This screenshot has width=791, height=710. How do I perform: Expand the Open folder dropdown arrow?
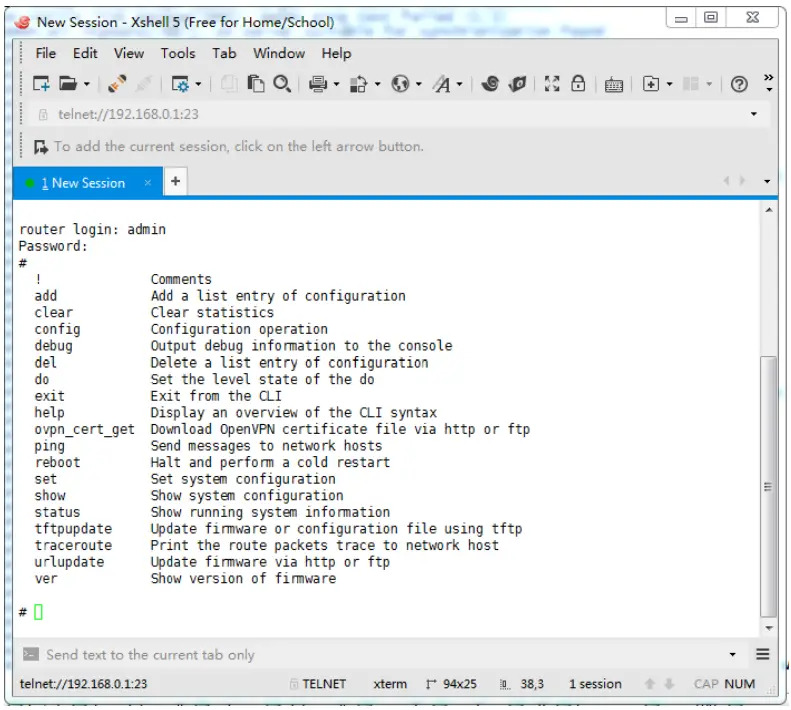point(87,85)
